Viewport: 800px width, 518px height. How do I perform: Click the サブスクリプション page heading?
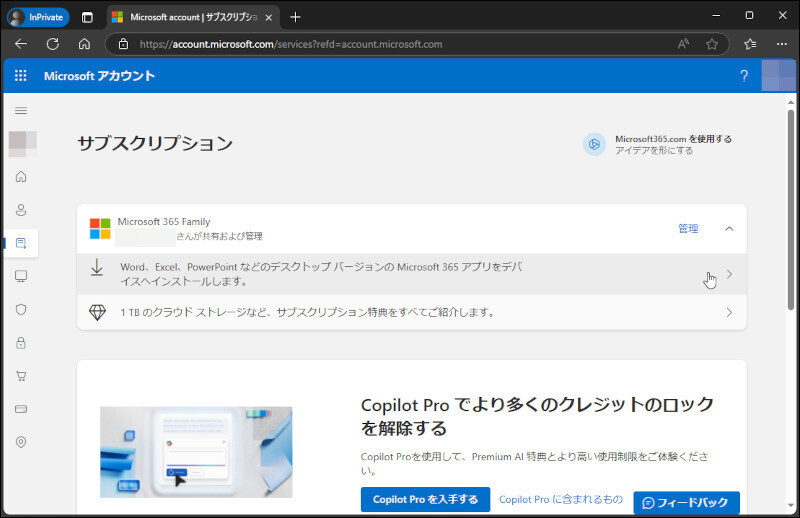pos(155,143)
